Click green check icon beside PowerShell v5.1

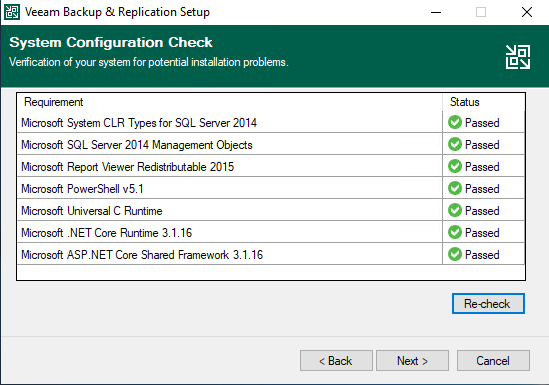[x=455, y=188]
